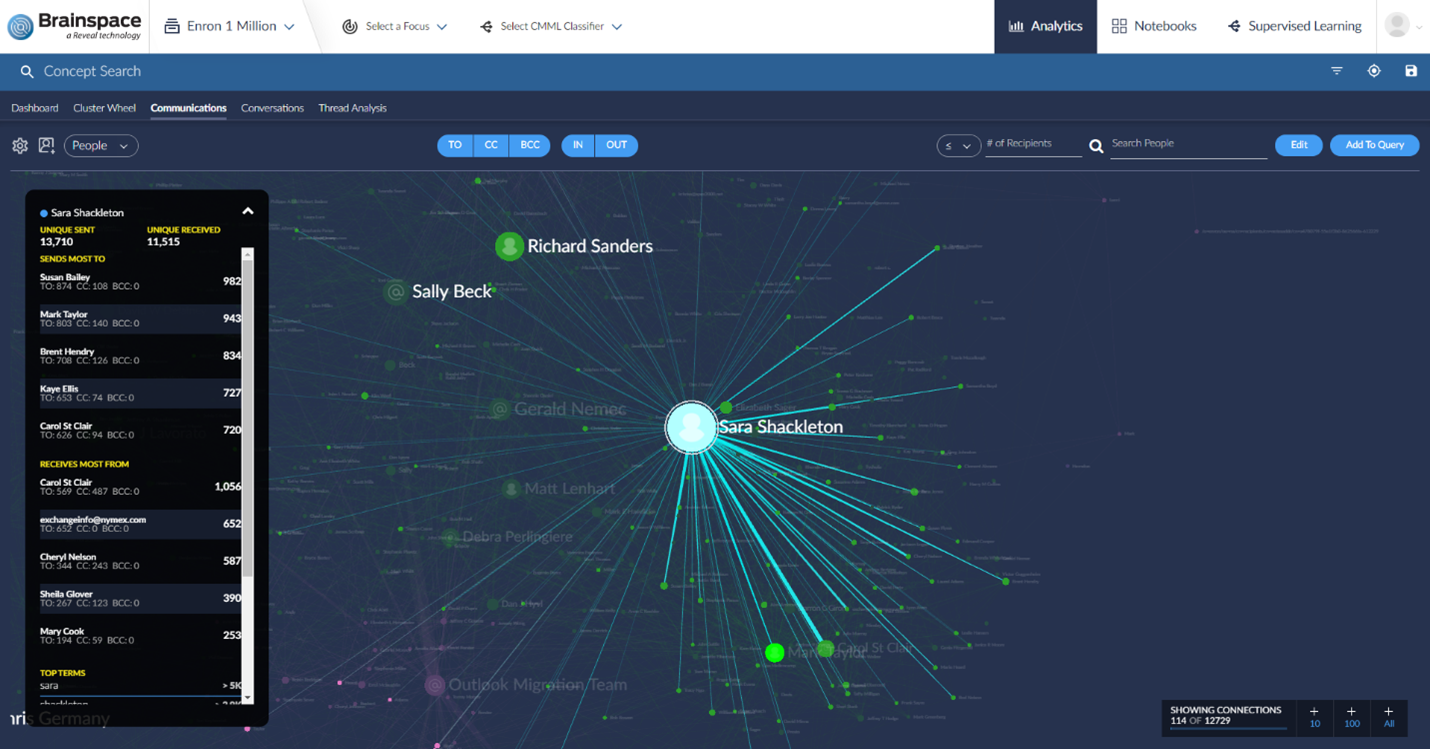Click the Matt Lenhart node
The image size is (1430, 749).
(511, 489)
